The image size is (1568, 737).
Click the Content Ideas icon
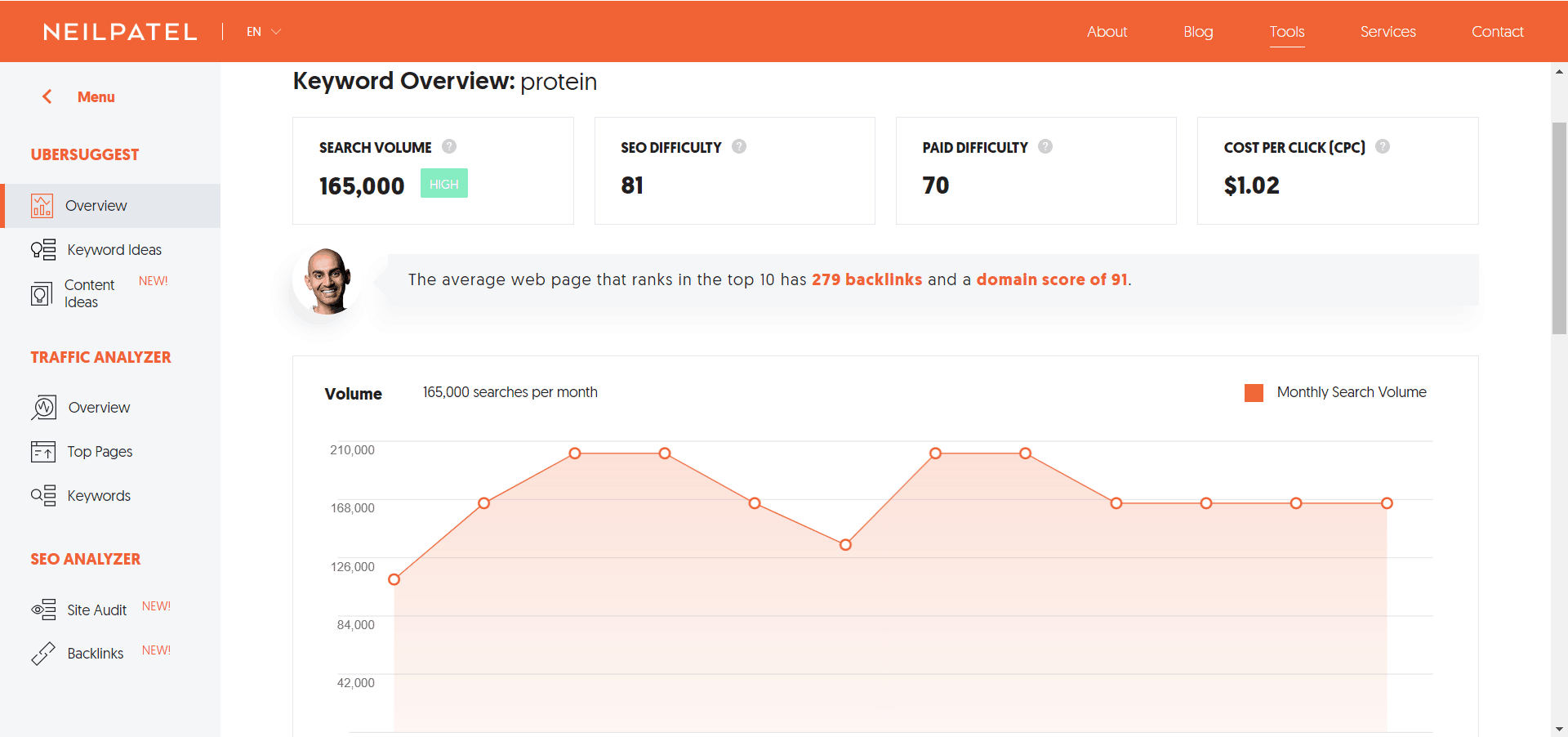(x=42, y=294)
